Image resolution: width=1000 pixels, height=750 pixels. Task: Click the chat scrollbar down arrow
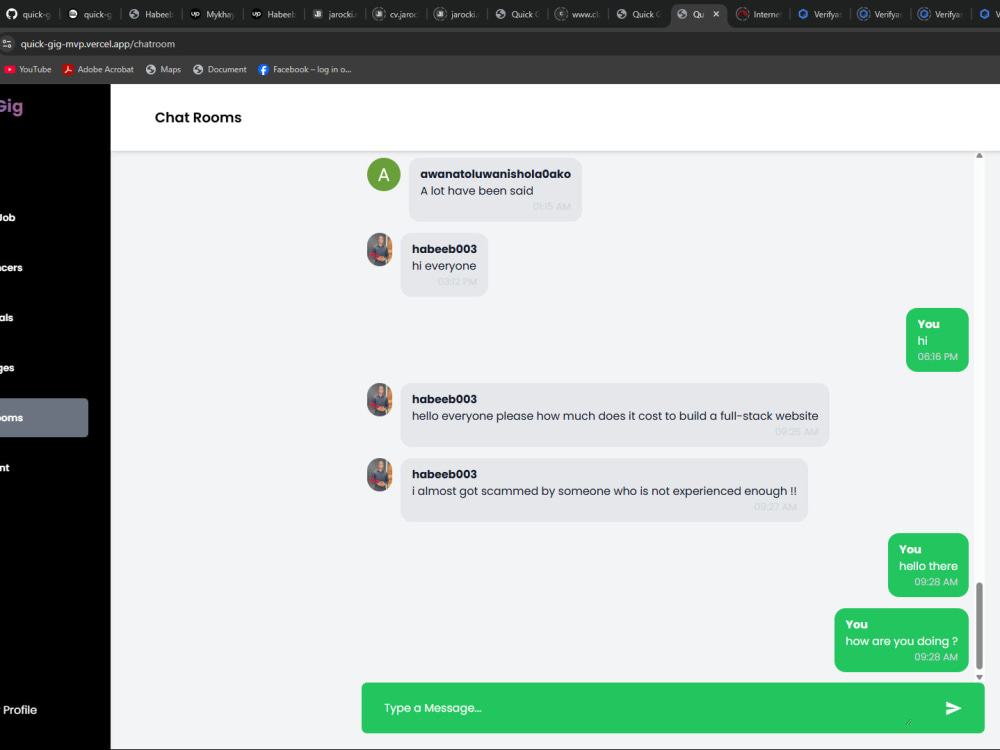pos(979,677)
